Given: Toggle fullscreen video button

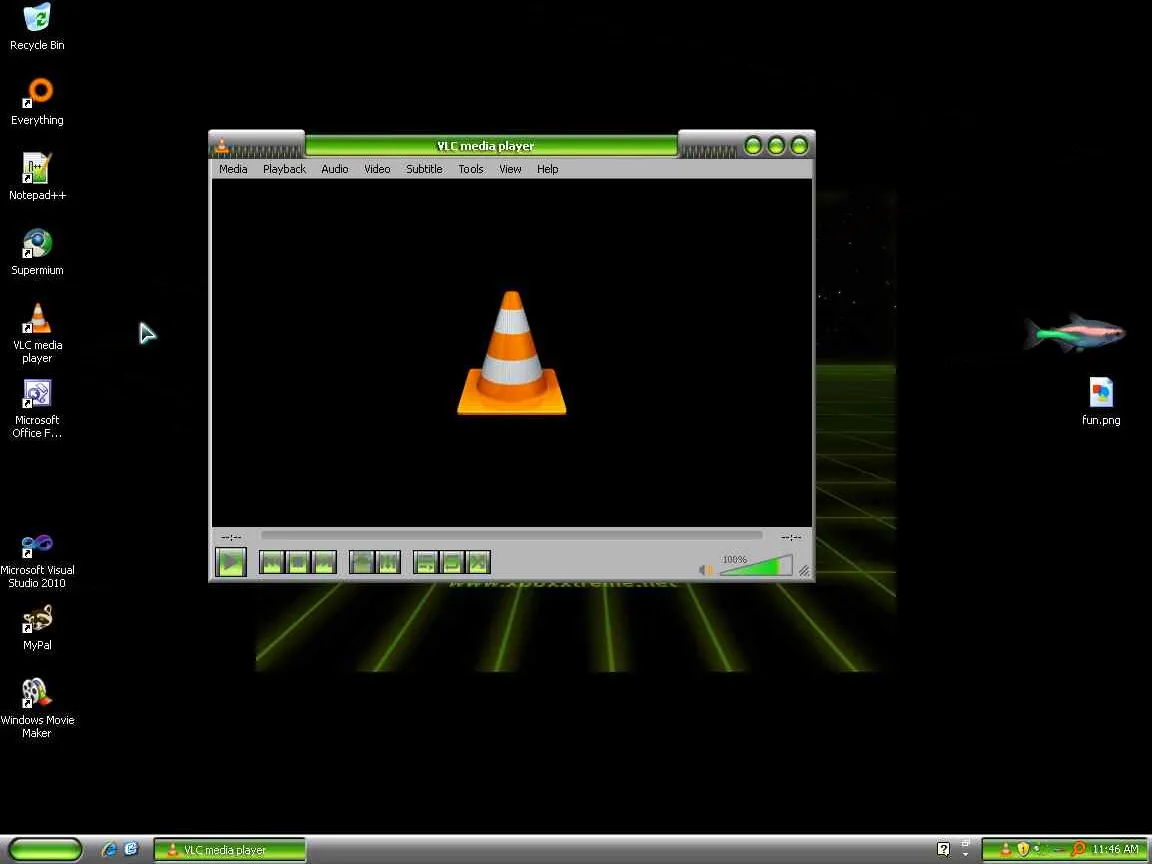Looking at the screenshot, I should coord(361,563).
